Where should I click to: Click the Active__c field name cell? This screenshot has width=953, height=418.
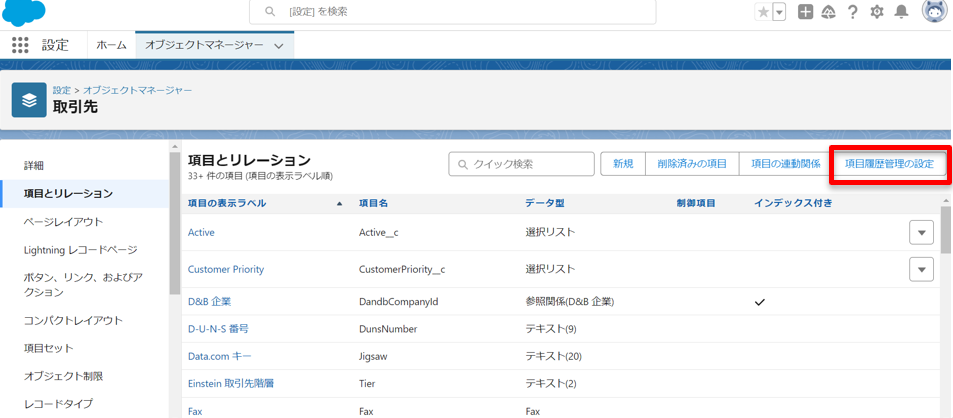[x=379, y=232]
